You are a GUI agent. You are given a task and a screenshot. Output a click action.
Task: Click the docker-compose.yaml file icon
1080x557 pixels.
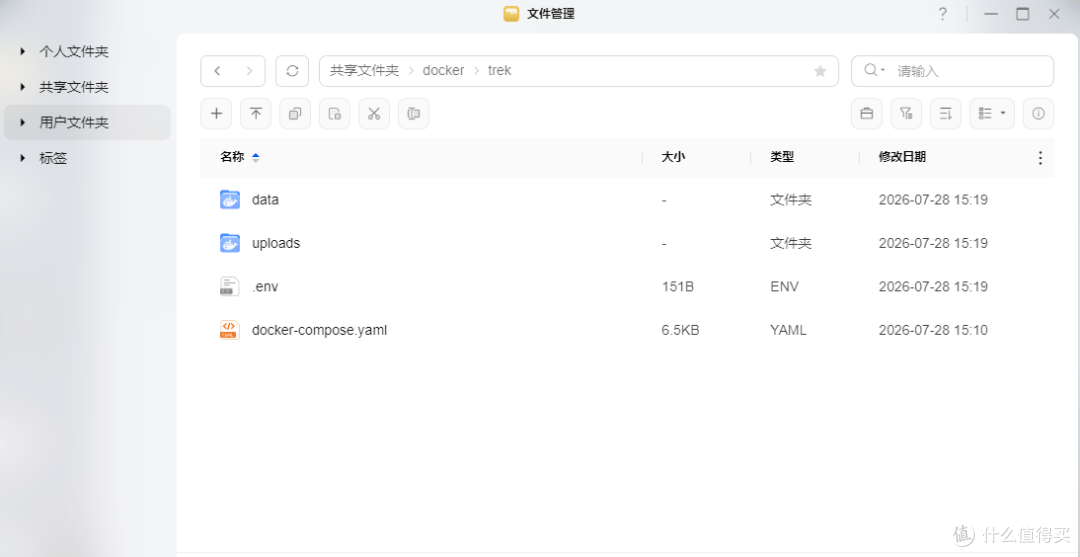click(x=229, y=330)
